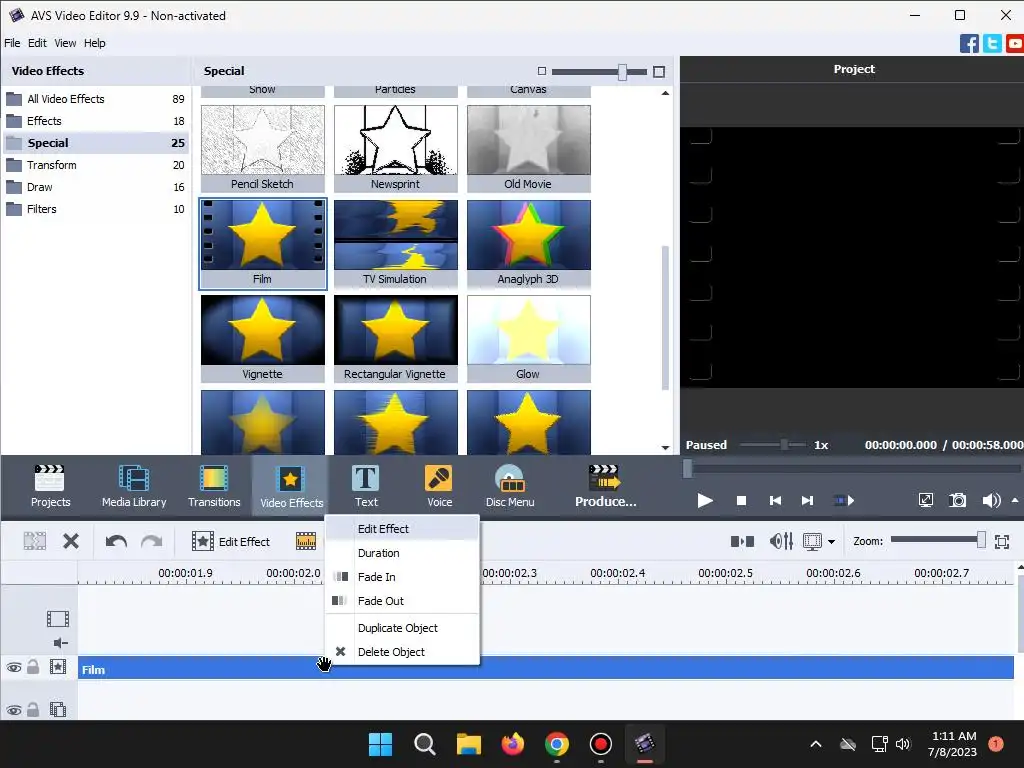The width and height of the screenshot is (1024, 768).
Task: Play the preview video
Action: [x=705, y=500]
